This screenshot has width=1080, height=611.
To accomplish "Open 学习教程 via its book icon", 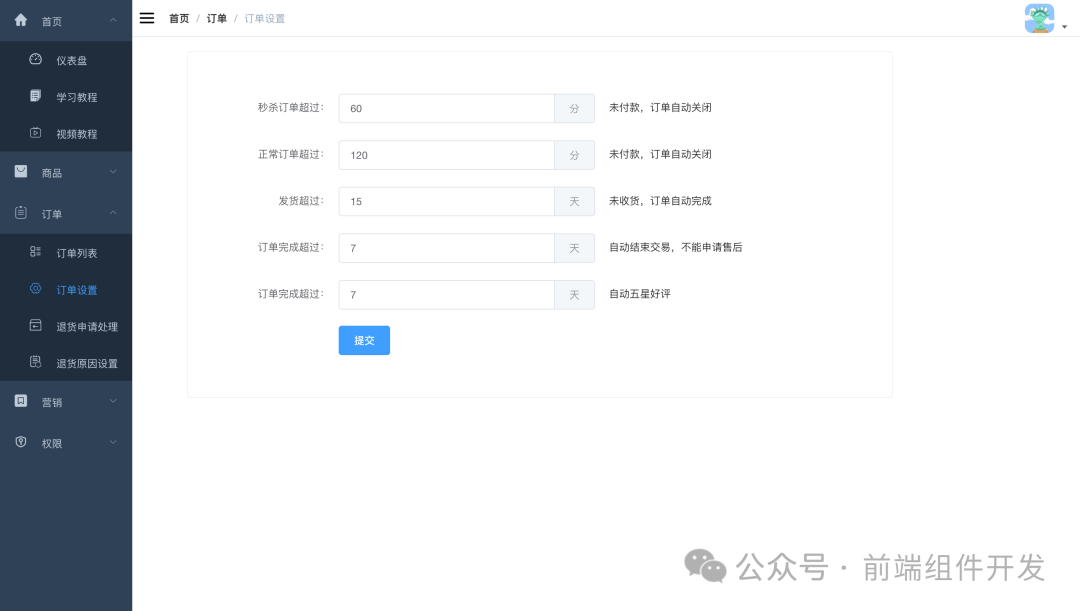I will click(x=37, y=96).
